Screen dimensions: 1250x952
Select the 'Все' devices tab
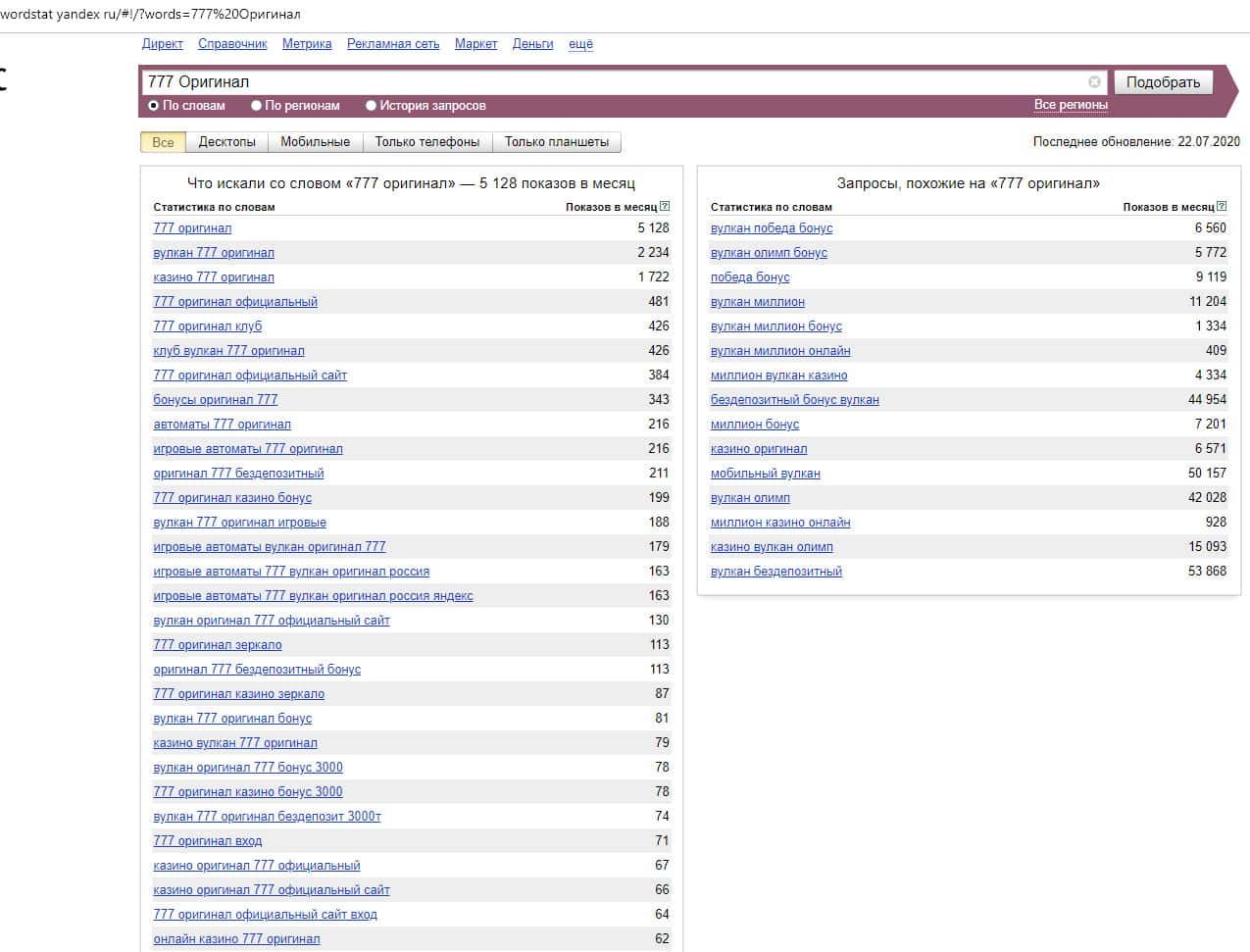point(163,142)
